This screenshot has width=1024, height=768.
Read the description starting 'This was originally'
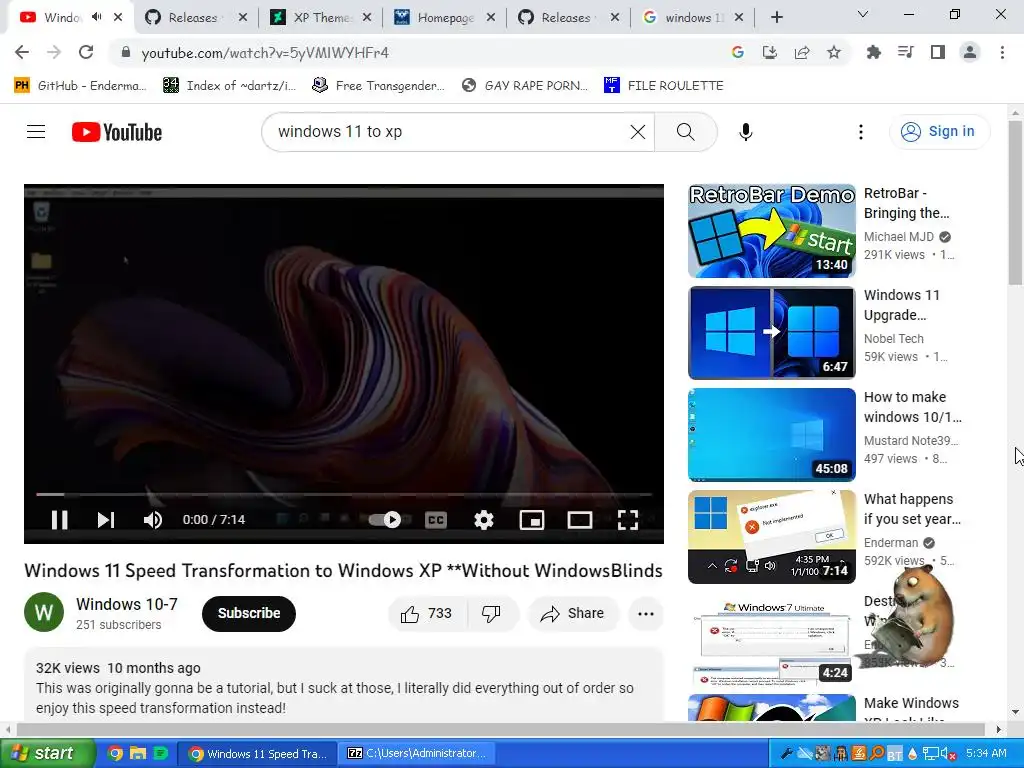coord(334,698)
